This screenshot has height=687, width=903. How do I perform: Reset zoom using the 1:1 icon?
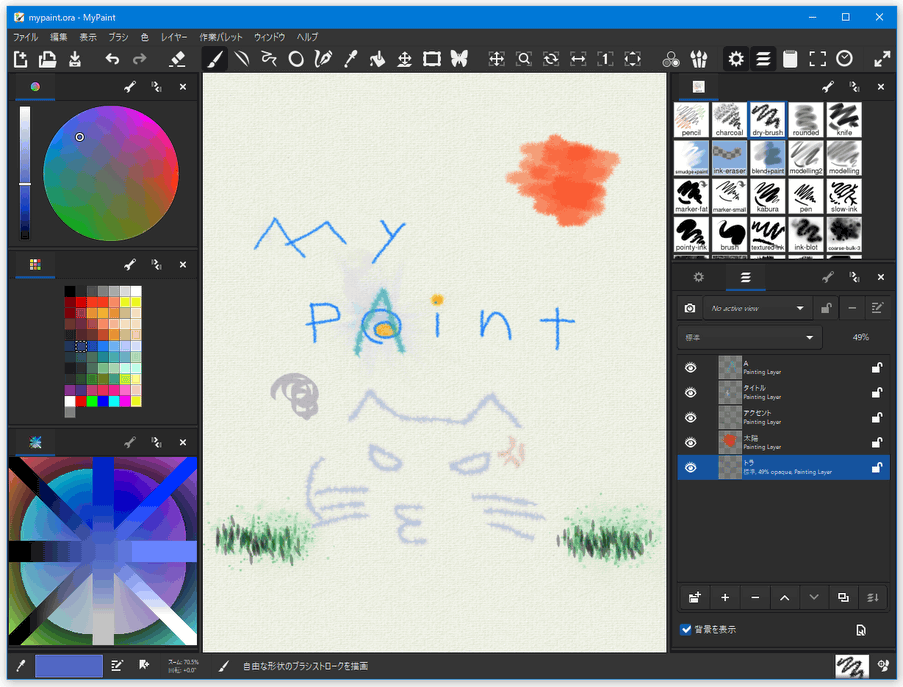coord(605,59)
